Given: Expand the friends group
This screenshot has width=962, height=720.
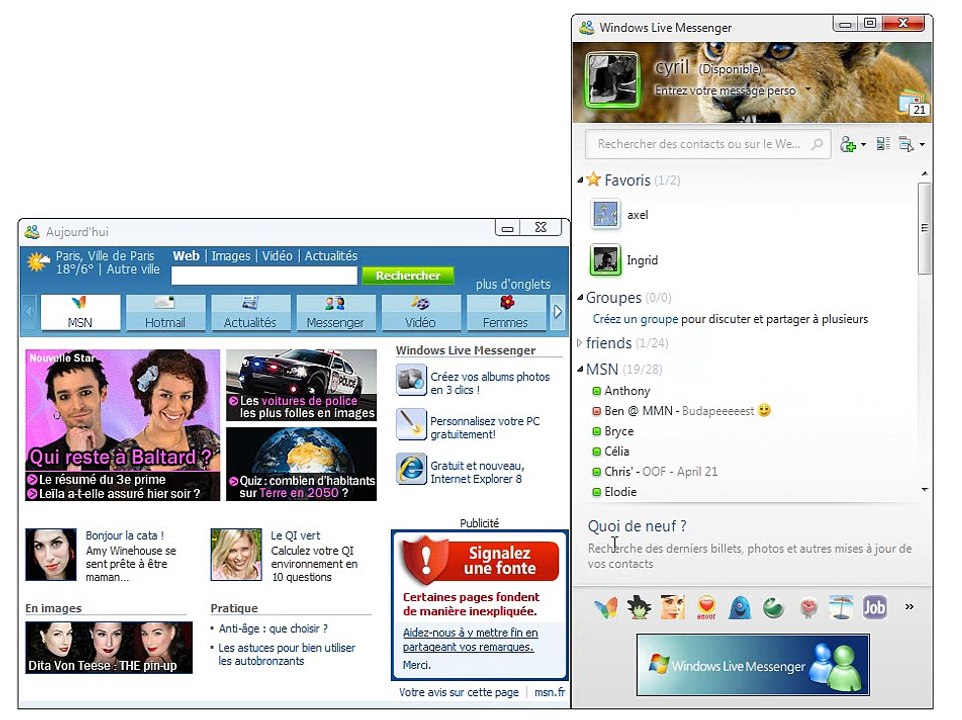Looking at the screenshot, I should (x=579, y=343).
